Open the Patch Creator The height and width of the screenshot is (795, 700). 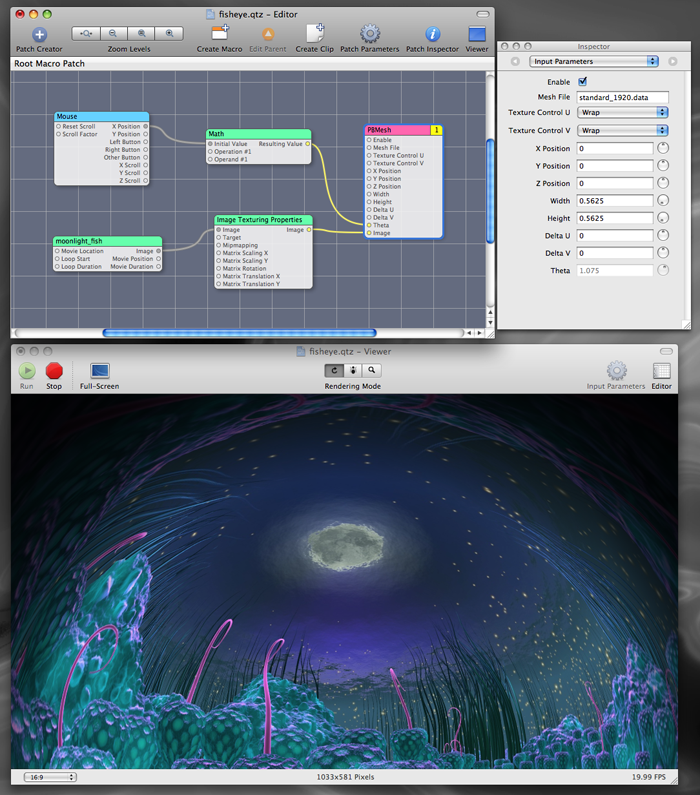pyautogui.click(x=39, y=35)
